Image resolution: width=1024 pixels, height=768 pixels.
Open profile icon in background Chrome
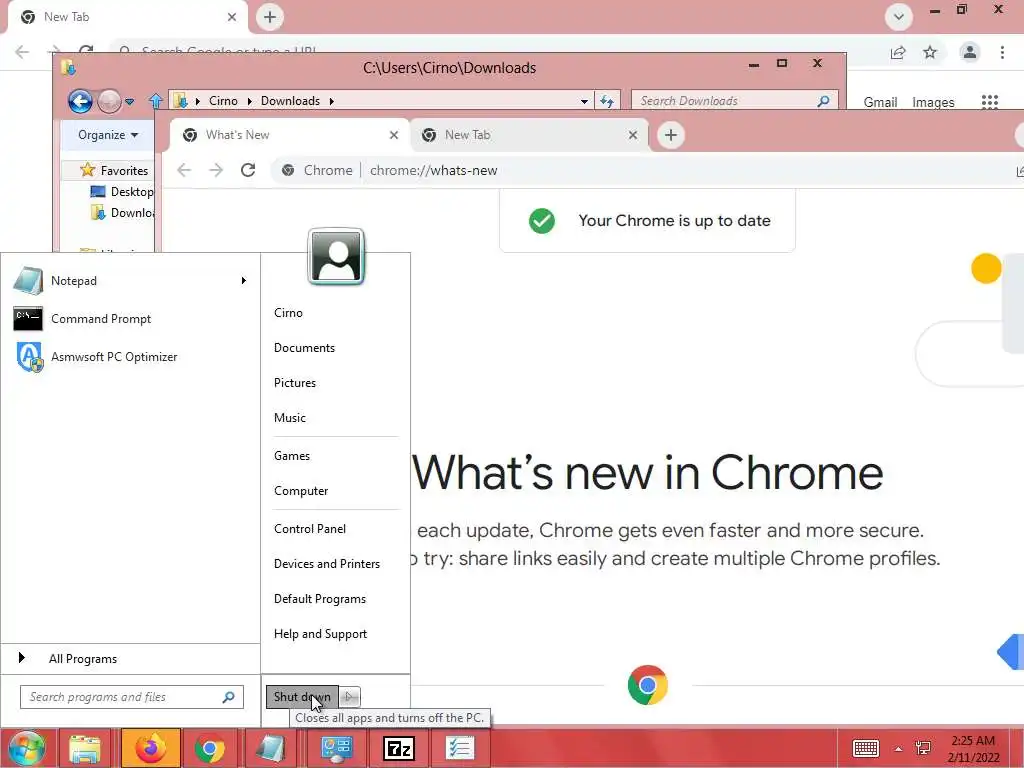(x=970, y=52)
